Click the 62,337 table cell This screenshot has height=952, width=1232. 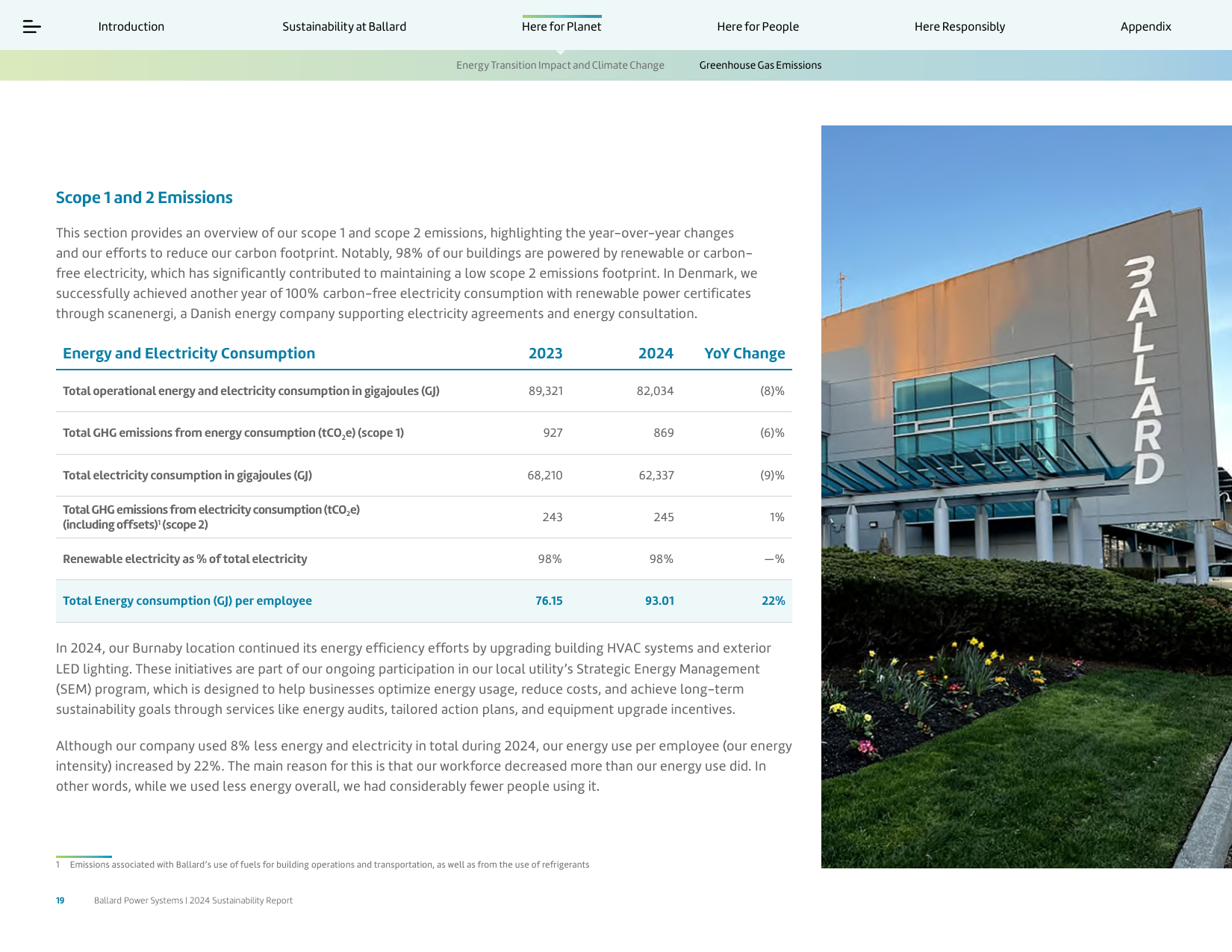click(656, 476)
